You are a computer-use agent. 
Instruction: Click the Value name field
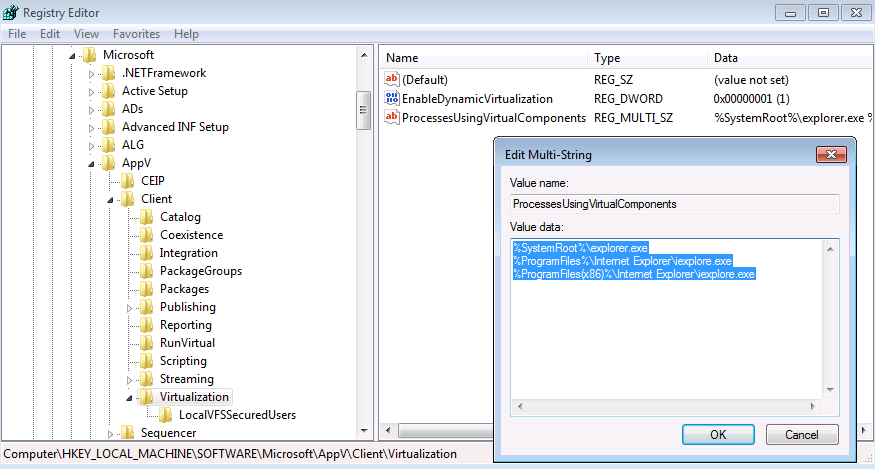675,204
